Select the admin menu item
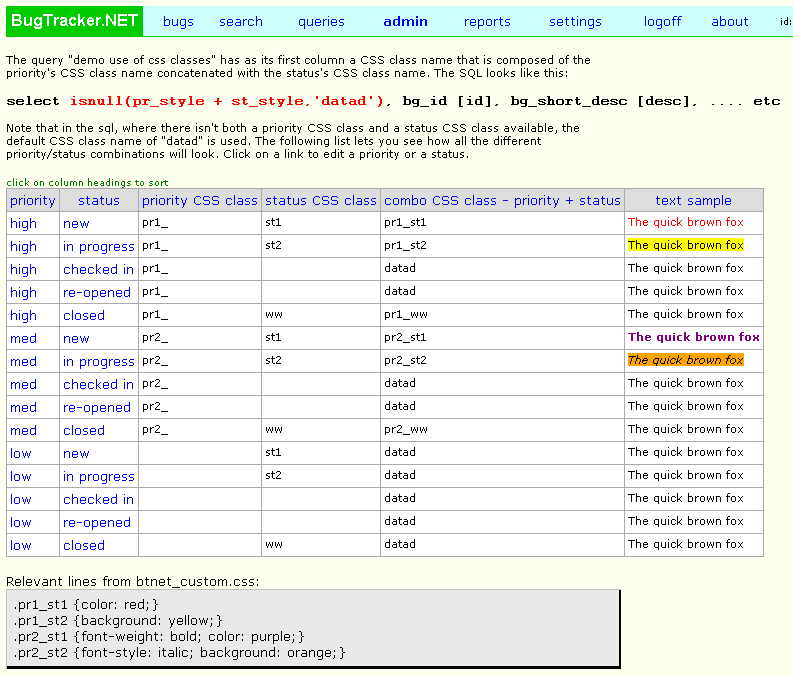Image resolution: width=793 pixels, height=676 pixels. click(405, 22)
